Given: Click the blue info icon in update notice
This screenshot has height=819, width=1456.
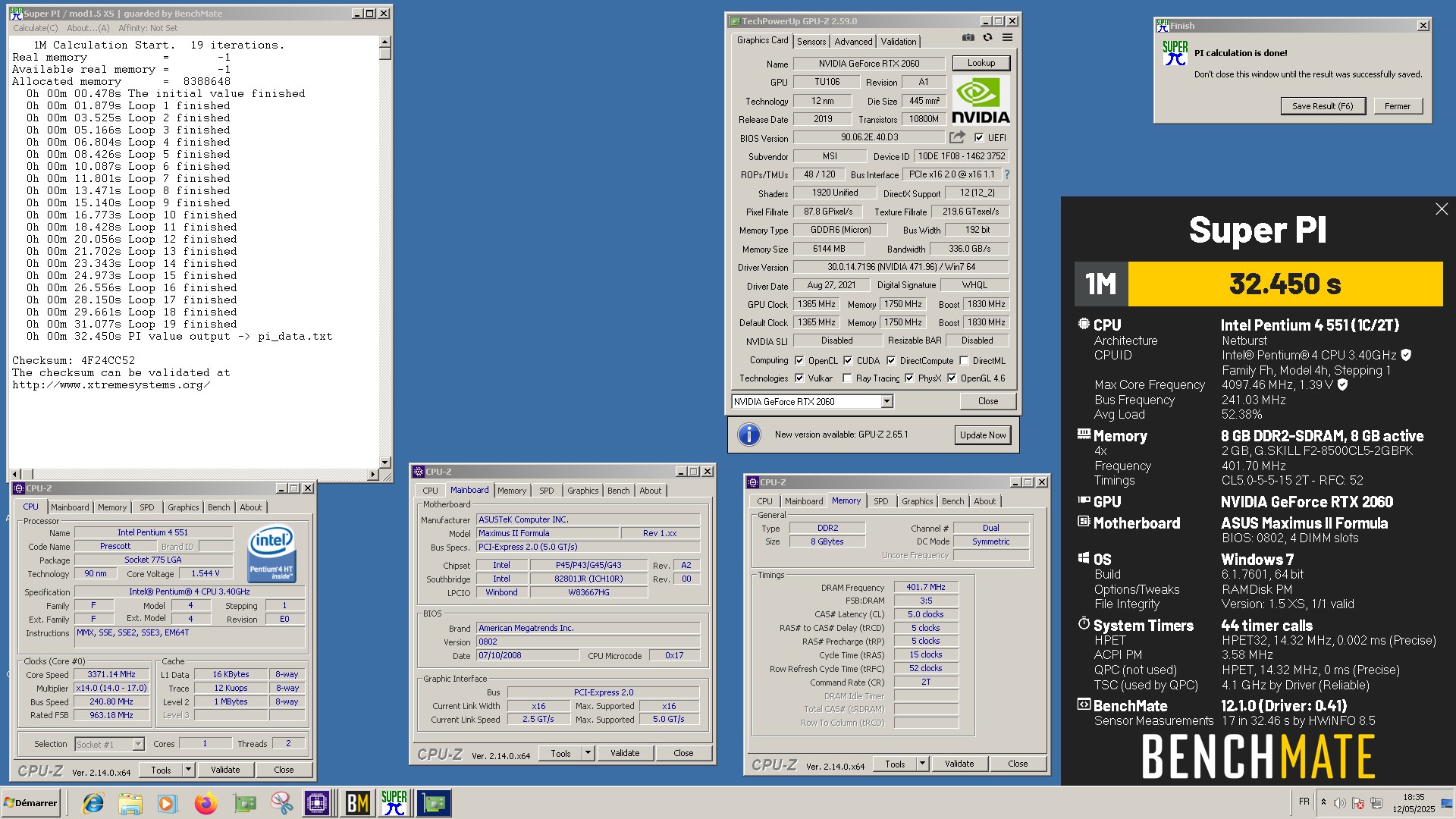Looking at the screenshot, I should click(x=748, y=435).
